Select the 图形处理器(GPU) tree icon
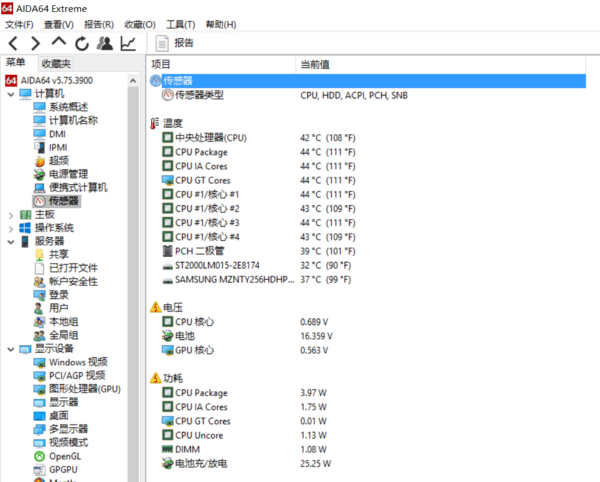 pyautogui.click(x=39, y=389)
